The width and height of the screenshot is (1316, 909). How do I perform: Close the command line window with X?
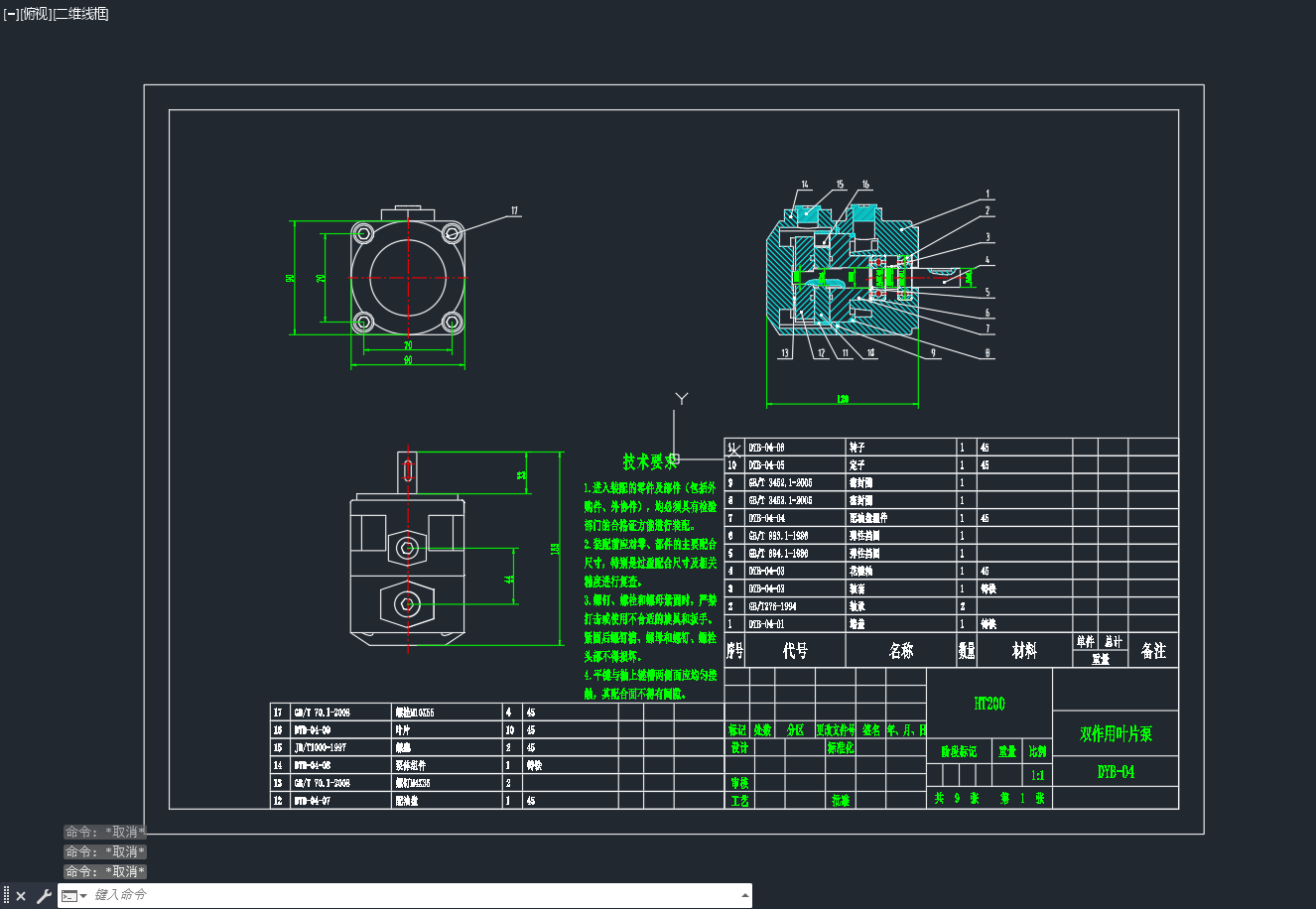(21, 896)
